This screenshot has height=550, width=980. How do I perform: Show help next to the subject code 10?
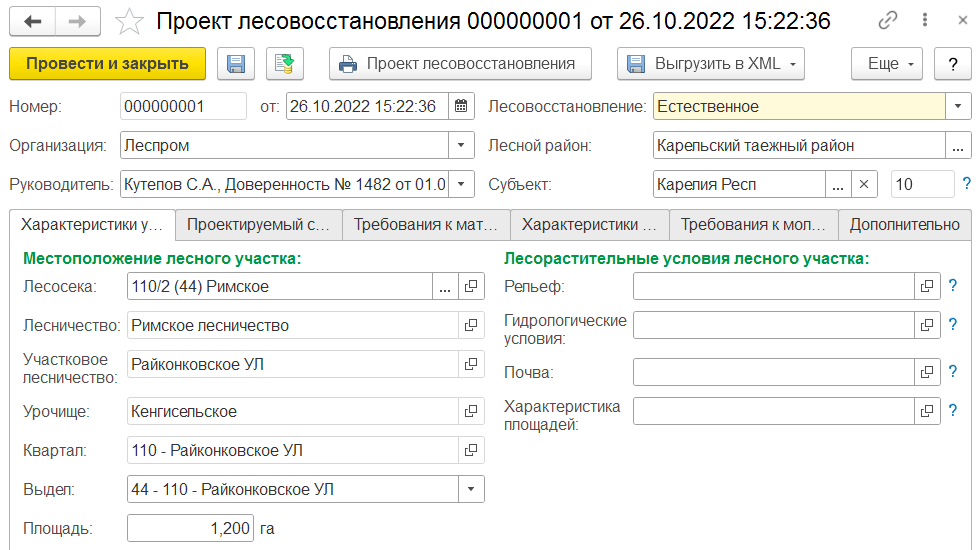(x=967, y=184)
